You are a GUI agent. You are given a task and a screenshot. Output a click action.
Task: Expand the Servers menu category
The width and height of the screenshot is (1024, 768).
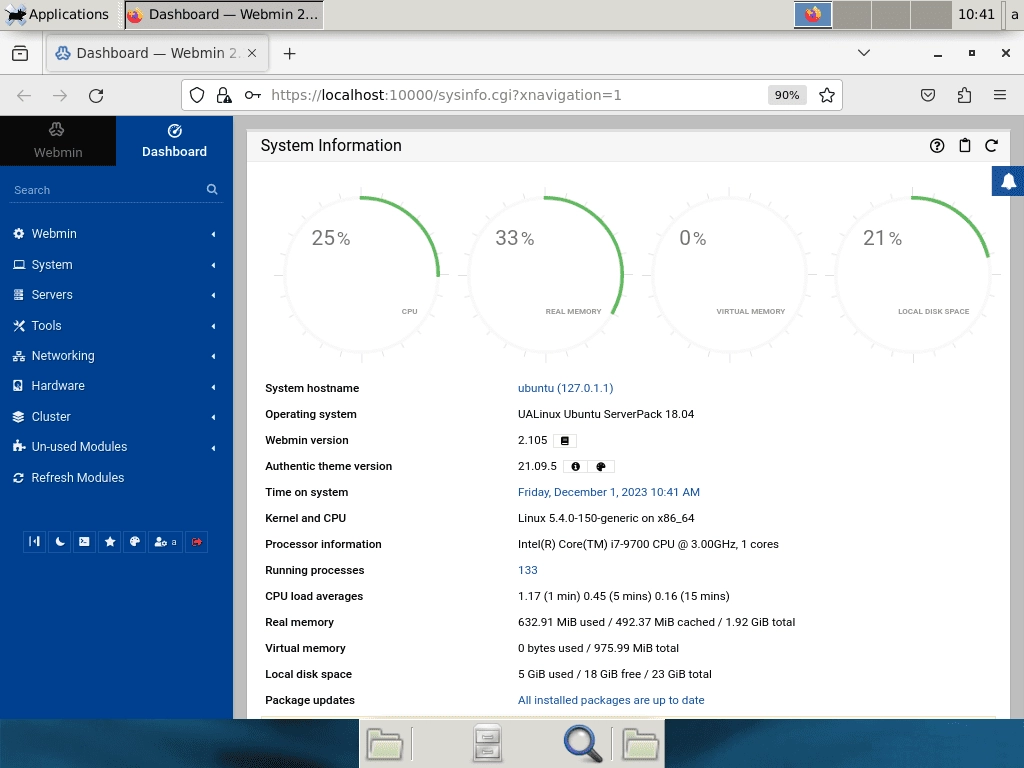click(x=116, y=295)
